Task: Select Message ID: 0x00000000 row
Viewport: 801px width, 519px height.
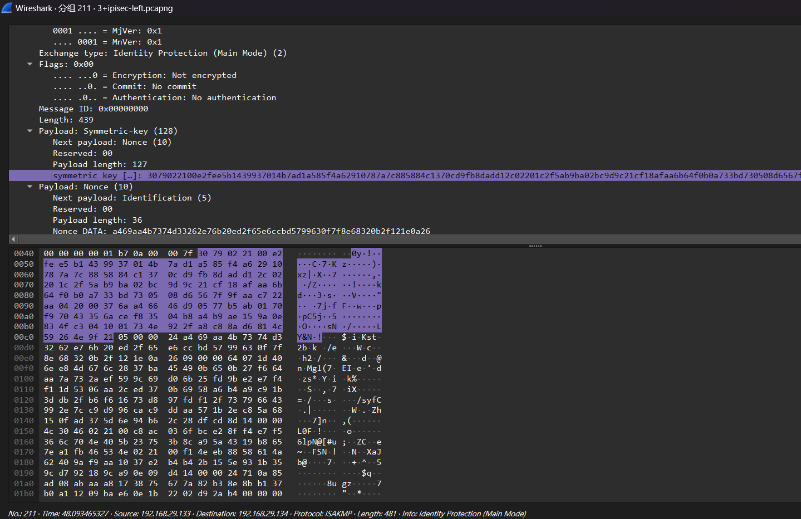Action: tap(93, 109)
